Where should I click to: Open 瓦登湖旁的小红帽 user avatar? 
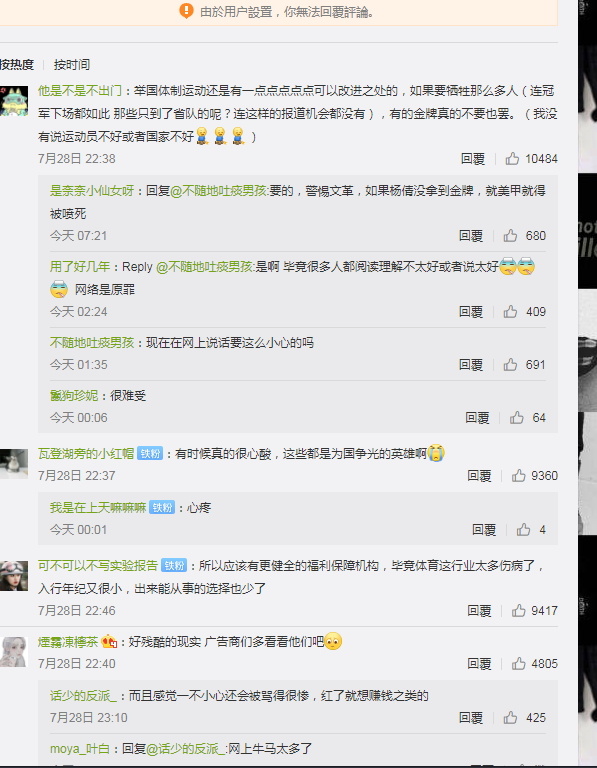14,463
